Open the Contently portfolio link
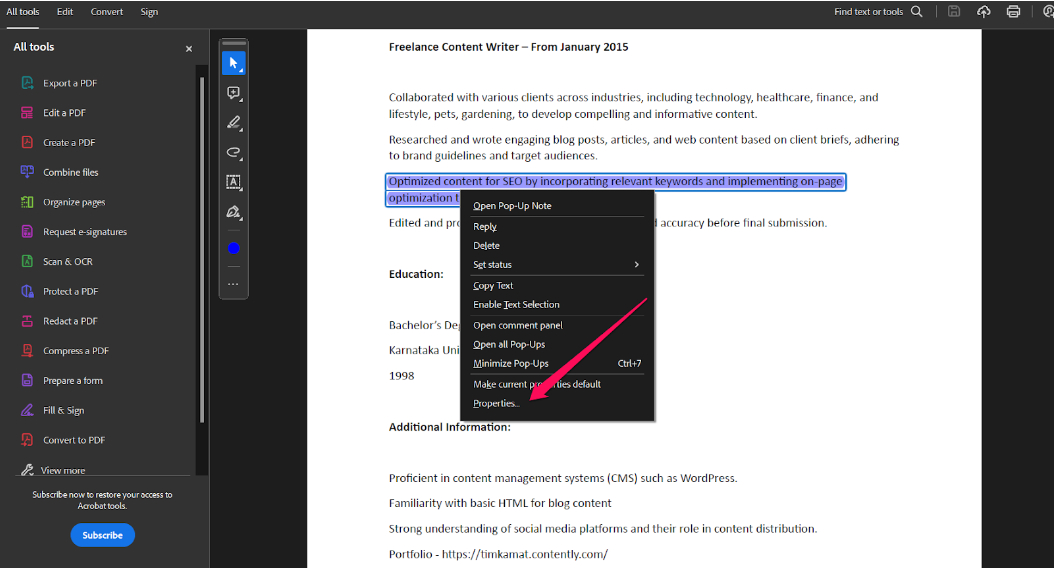1054x569 pixels. (x=525, y=555)
